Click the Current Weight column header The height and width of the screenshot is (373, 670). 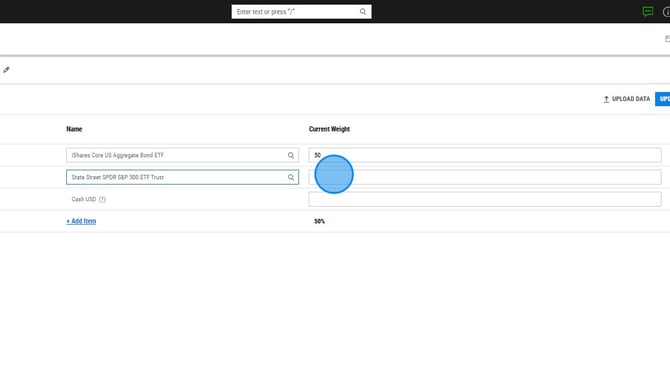click(x=329, y=129)
